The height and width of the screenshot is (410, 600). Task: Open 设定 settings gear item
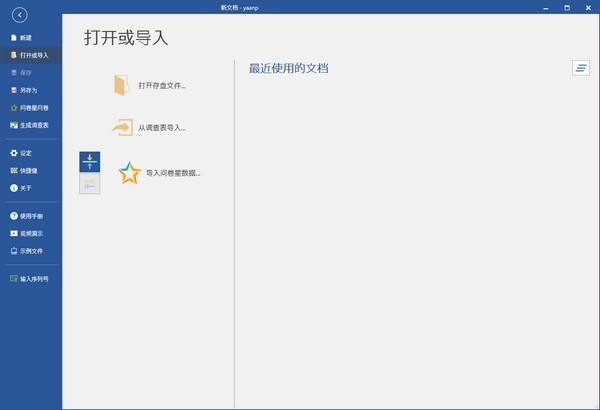(x=26, y=153)
